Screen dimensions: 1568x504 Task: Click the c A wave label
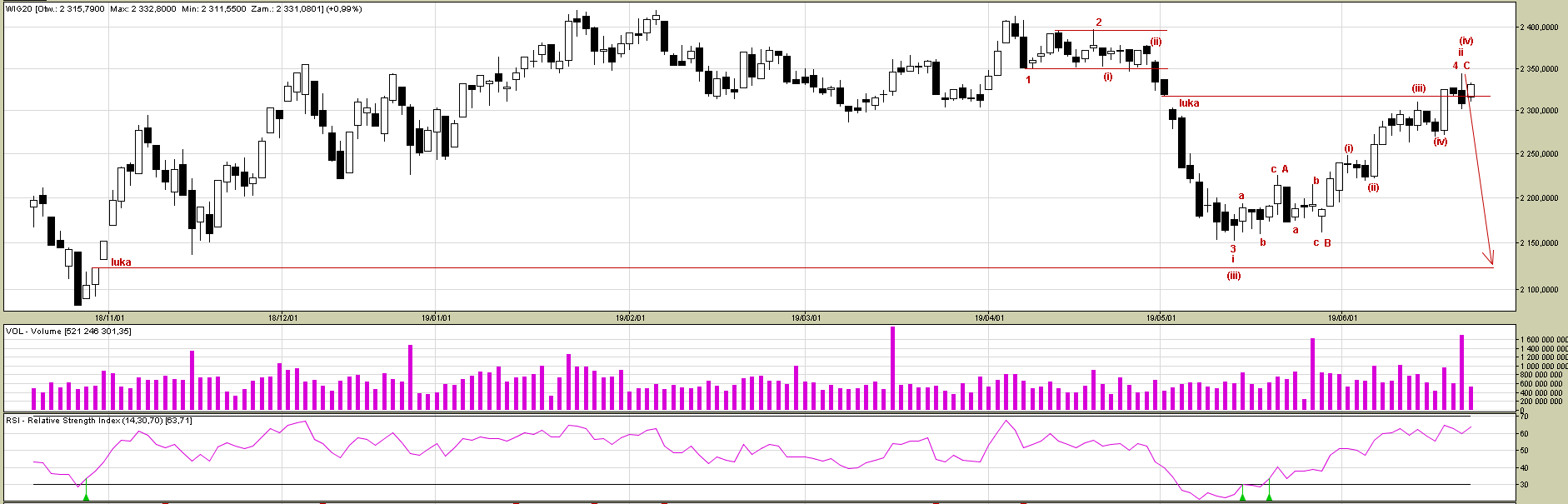tap(1280, 169)
